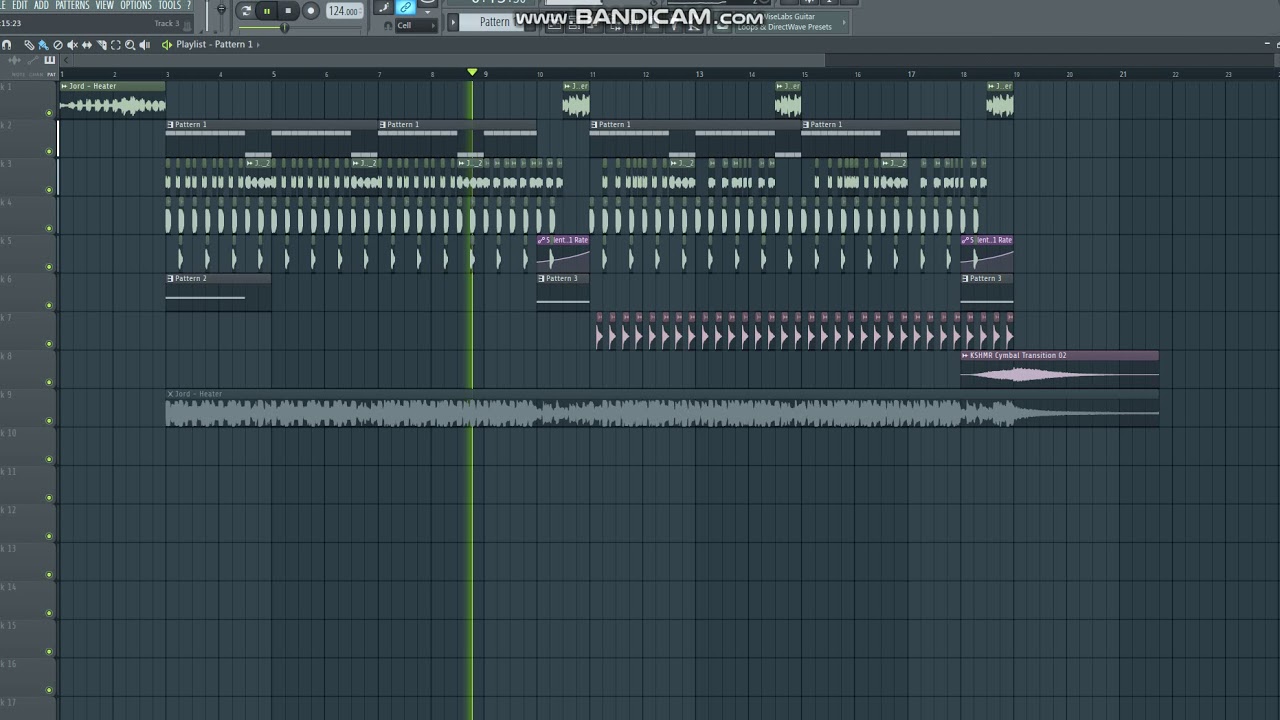Screen dimensions: 1280x720
Task: Toggle pattern/song mode loop button
Action: pyautogui.click(x=246, y=11)
